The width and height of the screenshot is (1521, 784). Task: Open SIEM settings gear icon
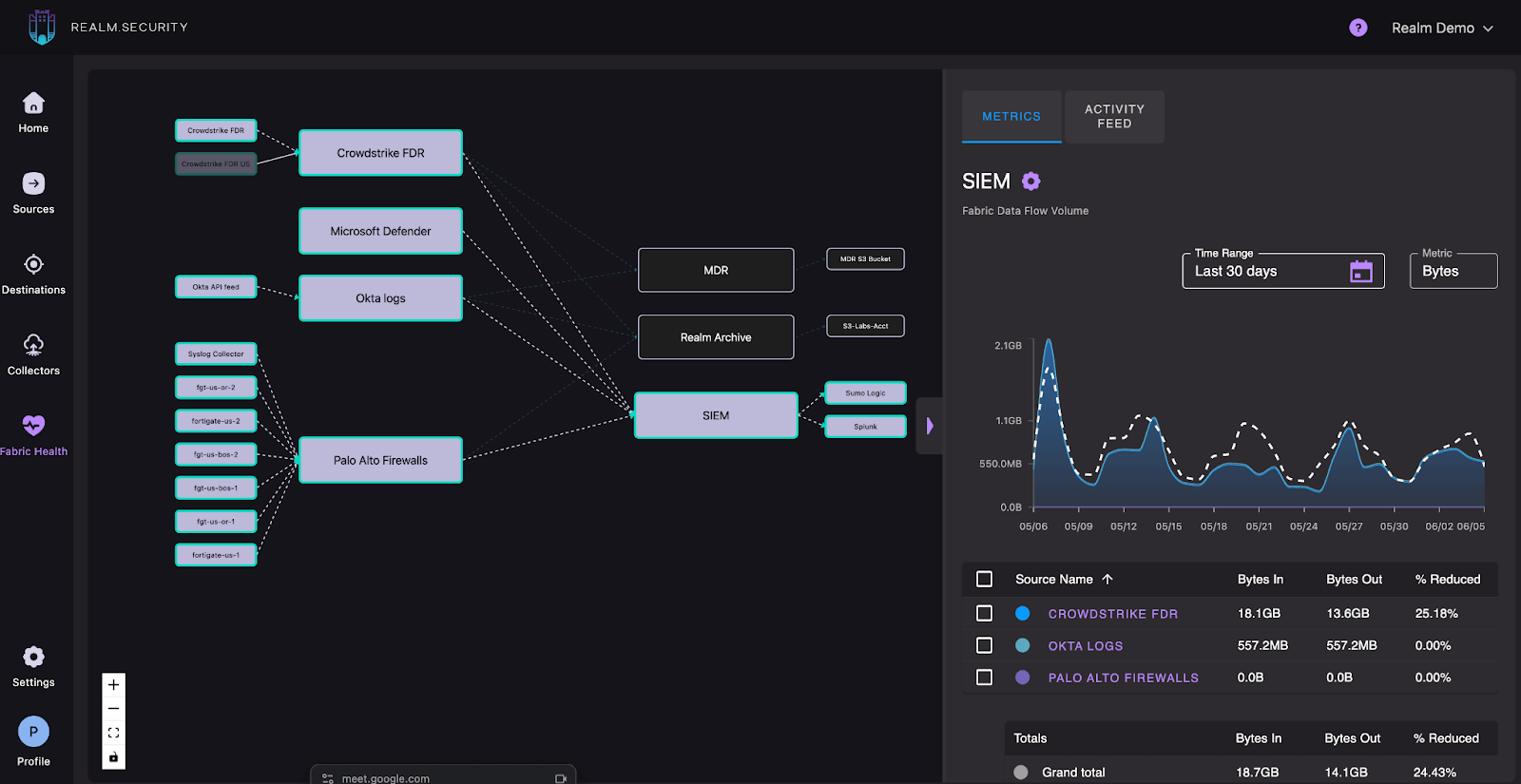[x=1030, y=181]
